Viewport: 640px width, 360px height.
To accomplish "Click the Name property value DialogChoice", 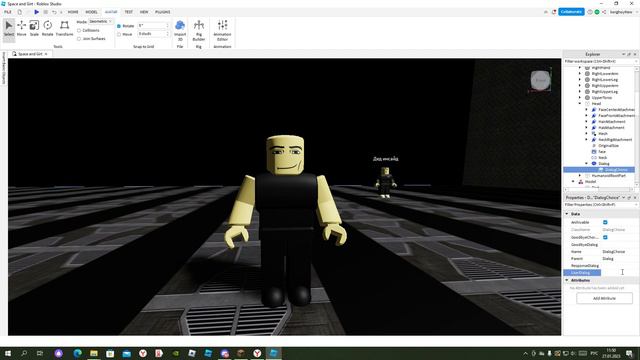I will (613, 252).
